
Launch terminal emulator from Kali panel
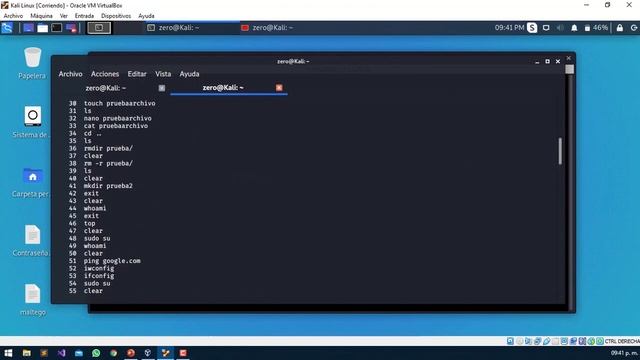point(57,28)
